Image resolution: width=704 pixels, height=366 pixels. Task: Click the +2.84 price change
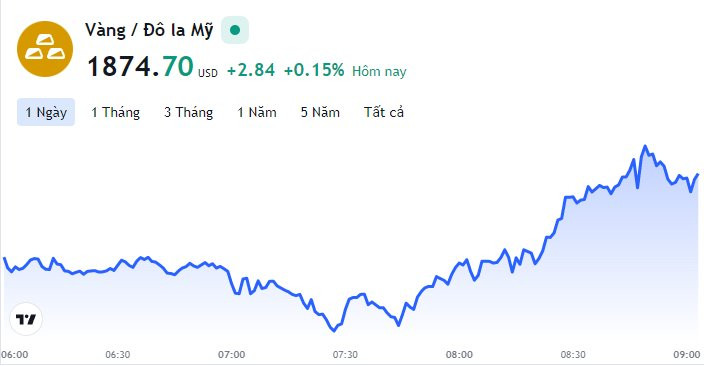click(x=251, y=70)
